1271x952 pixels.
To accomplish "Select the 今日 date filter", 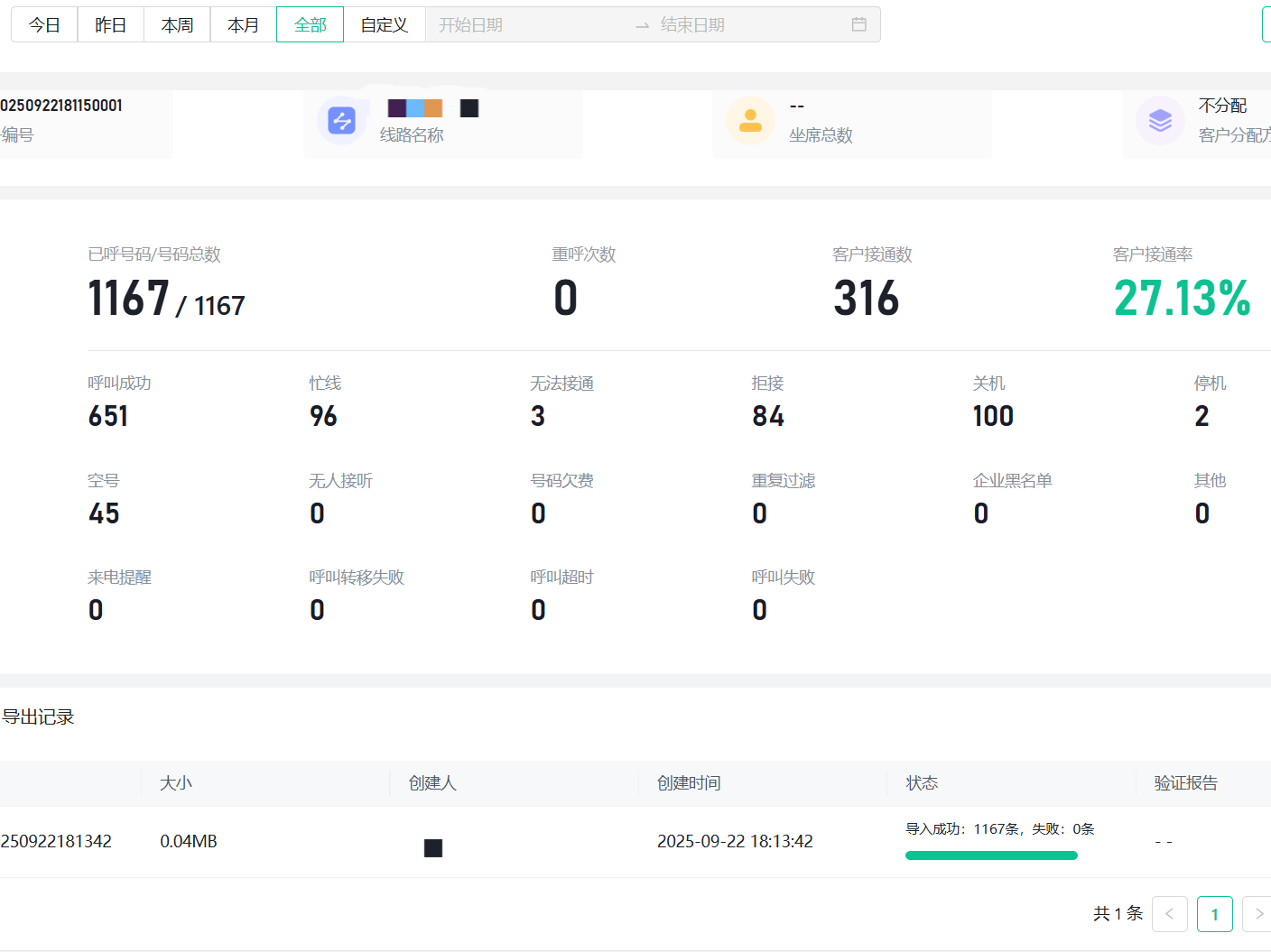I will [44, 24].
